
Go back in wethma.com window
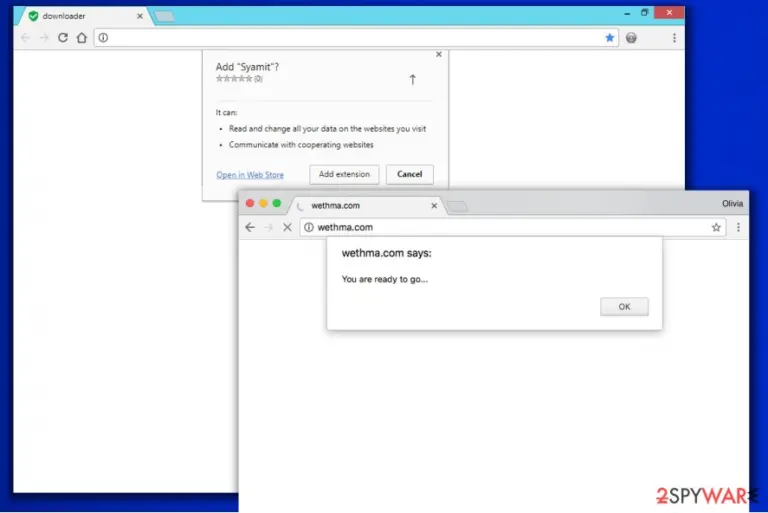(250, 227)
